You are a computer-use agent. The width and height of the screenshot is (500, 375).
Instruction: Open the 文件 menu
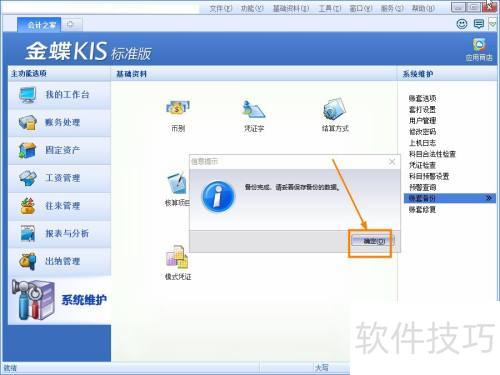221,8
